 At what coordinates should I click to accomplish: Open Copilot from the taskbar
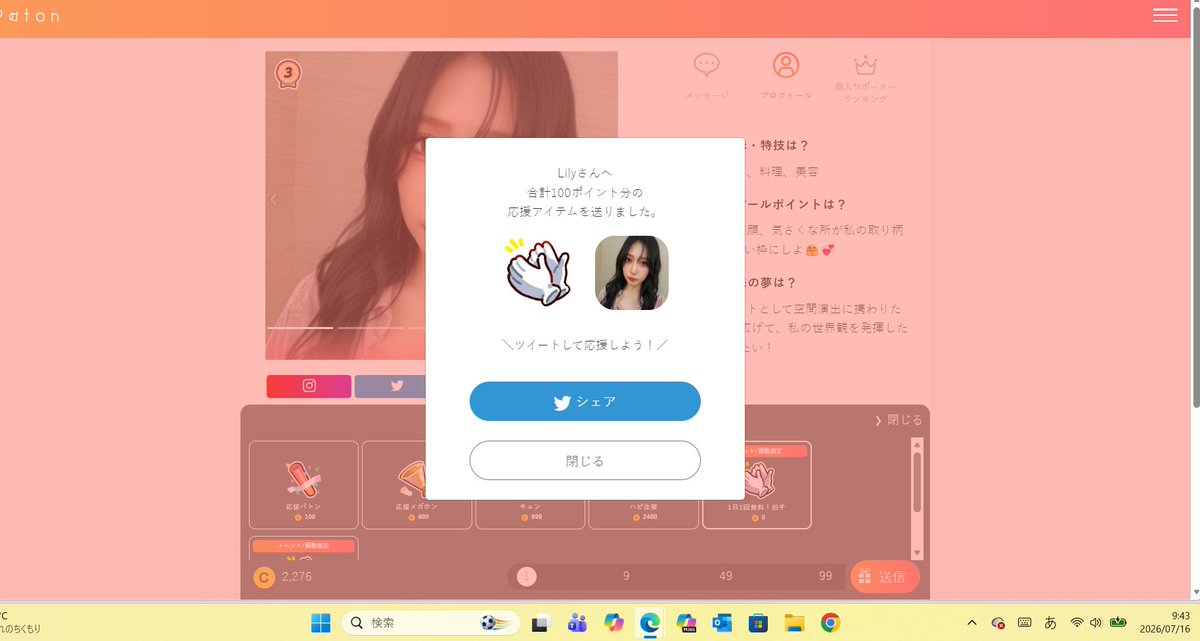tap(613, 623)
